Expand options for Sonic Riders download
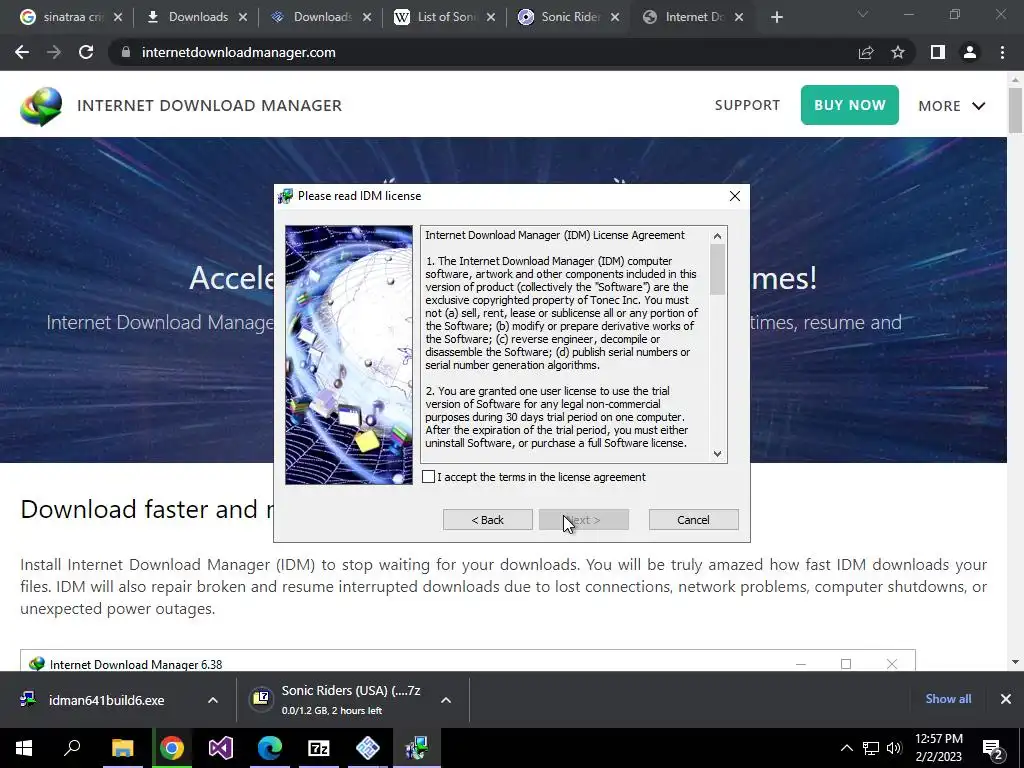This screenshot has width=1024, height=768. pos(446,700)
